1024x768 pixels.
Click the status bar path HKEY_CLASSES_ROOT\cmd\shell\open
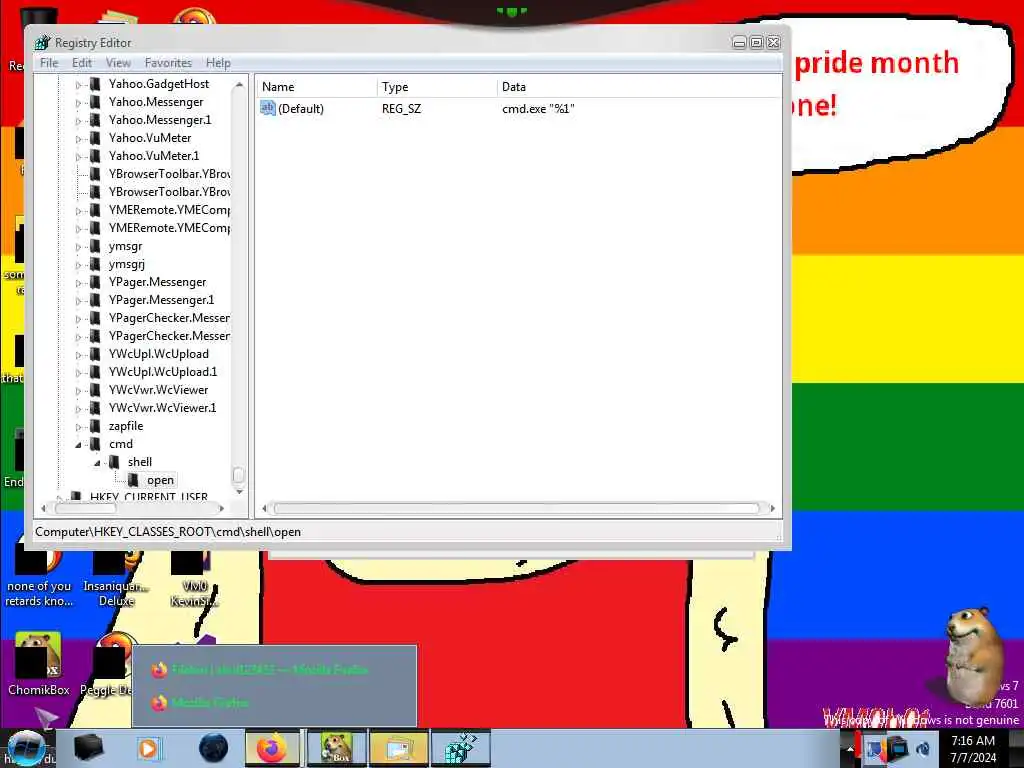168,532
